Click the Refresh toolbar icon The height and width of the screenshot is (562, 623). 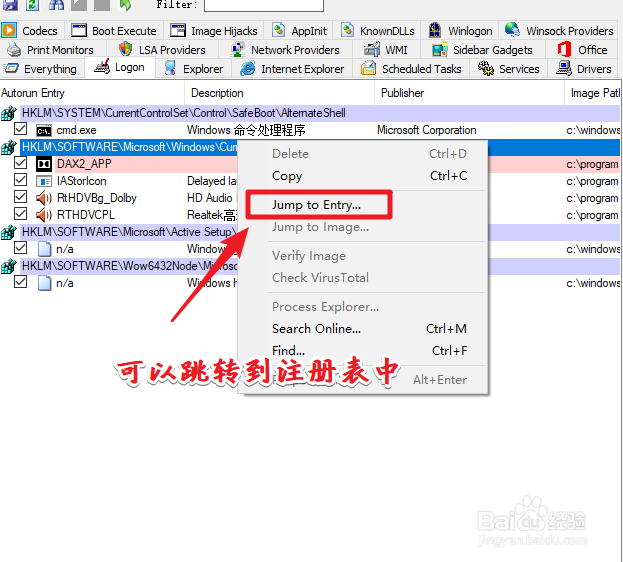pos(33,4)
